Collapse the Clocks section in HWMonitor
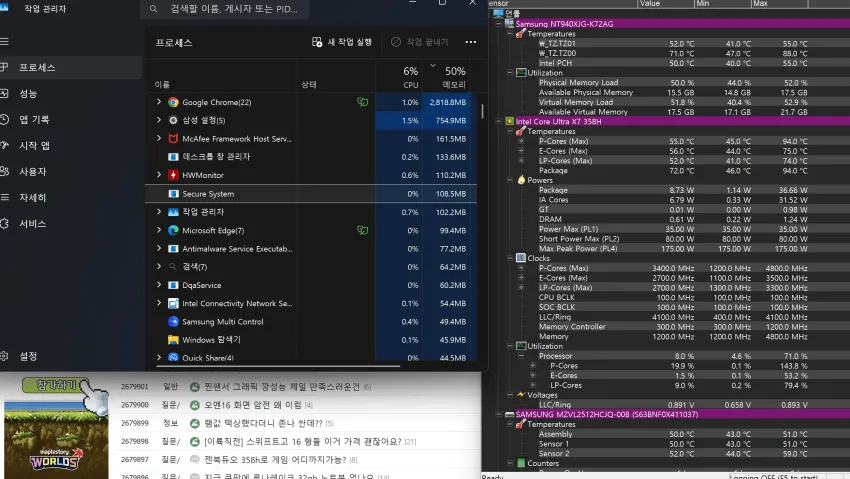Screen dimensions: 850x479 pos(510,258)
